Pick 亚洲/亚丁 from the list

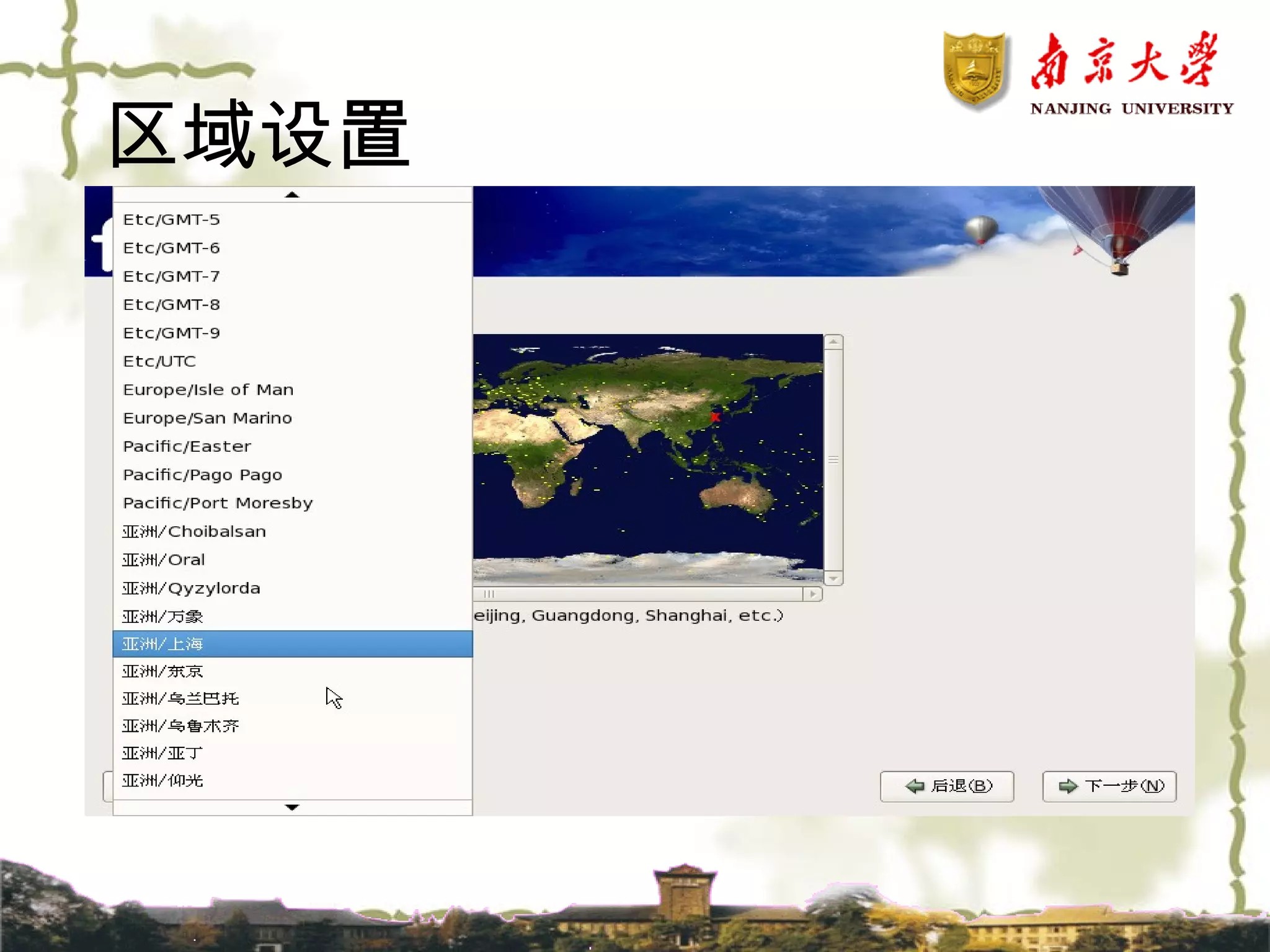(x=292, y=753)
